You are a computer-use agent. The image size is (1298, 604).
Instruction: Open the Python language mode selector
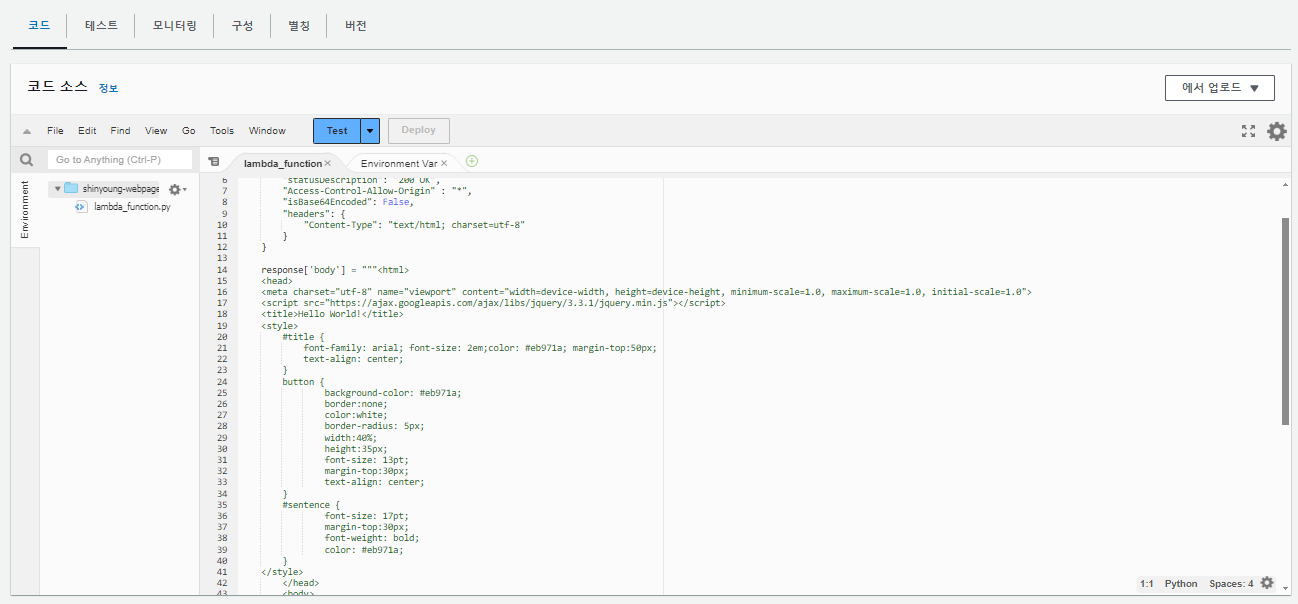[x=1180, y=583]
